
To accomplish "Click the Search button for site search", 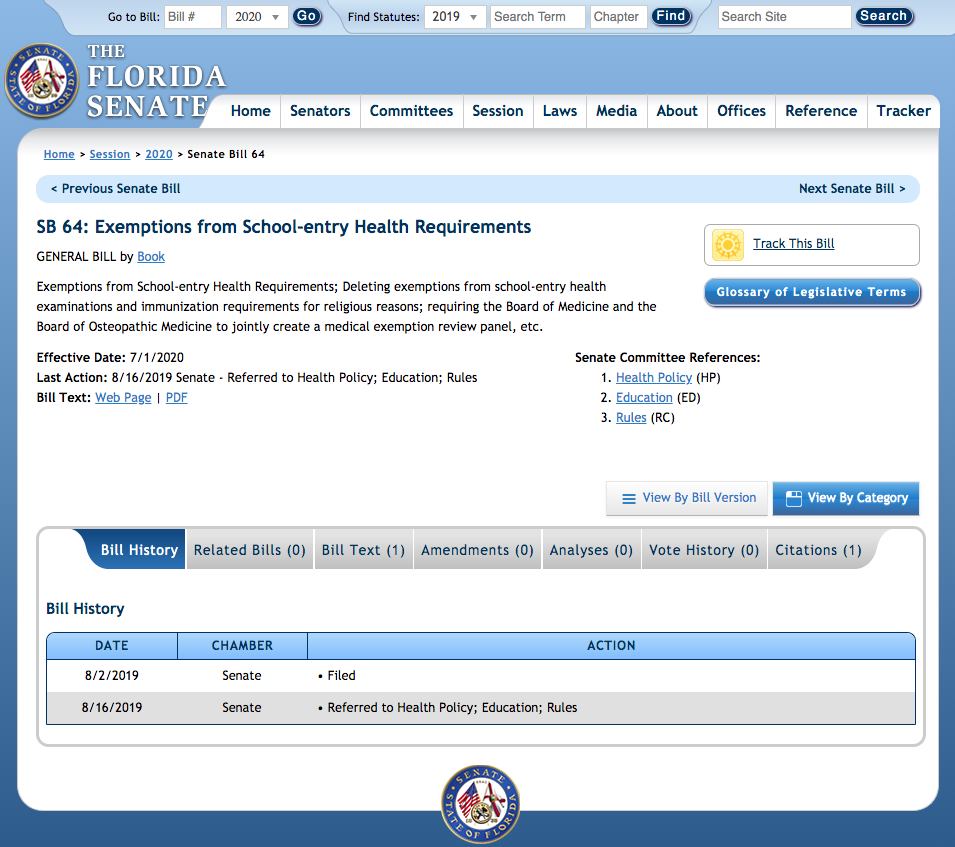I will pos(884,16).
